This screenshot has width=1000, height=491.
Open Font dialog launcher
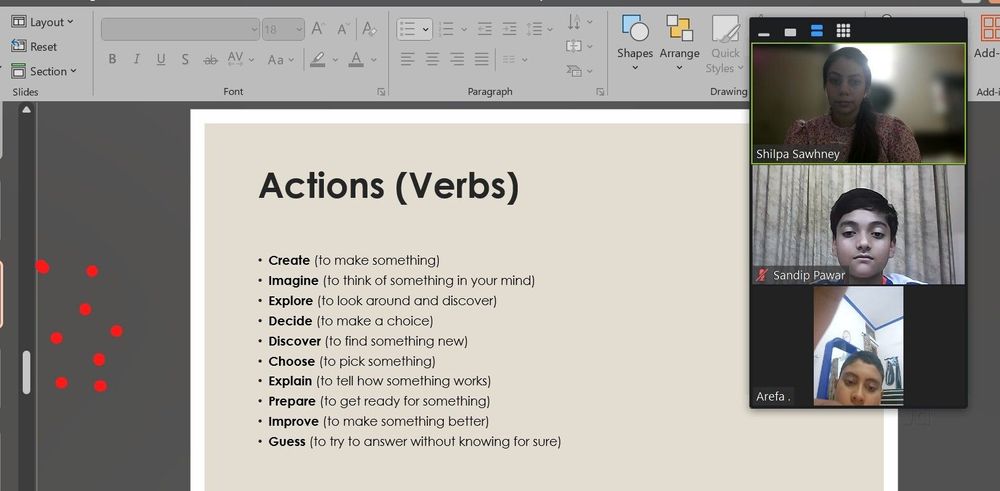pos(381,92)
